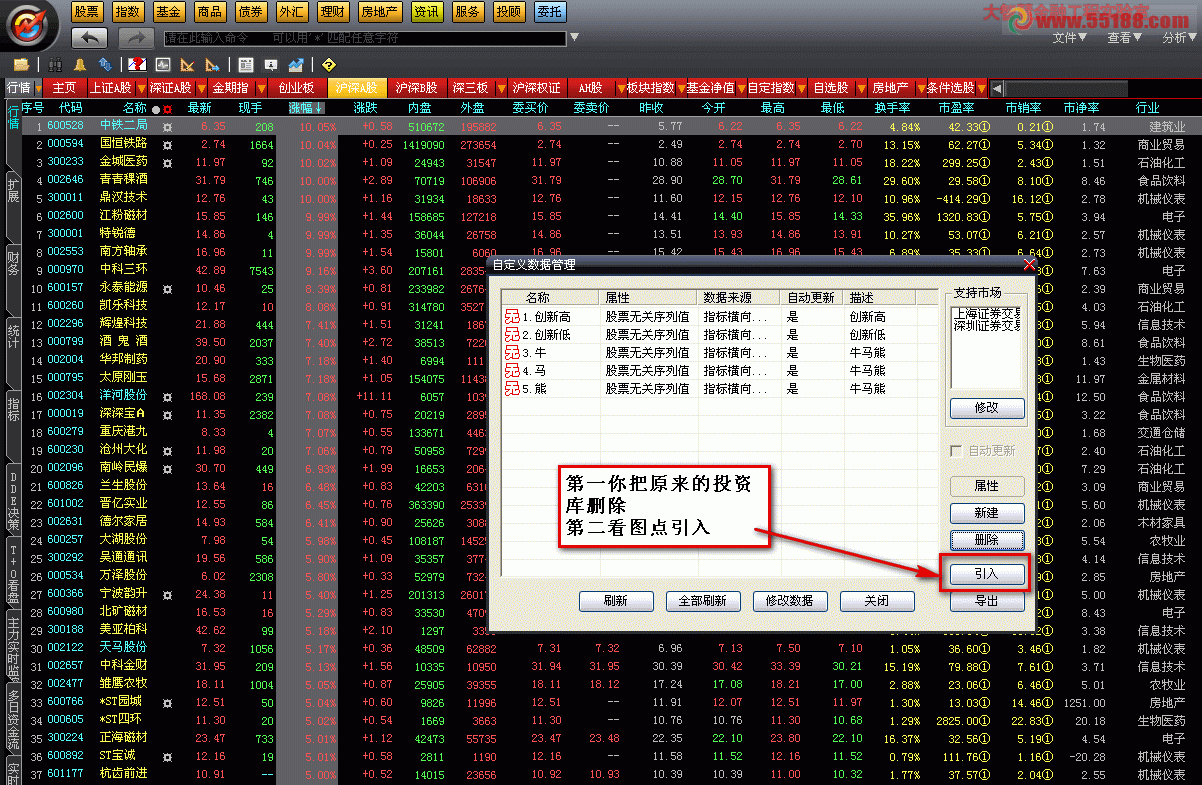Select the triangle ruler with arrow icon
Viewport: 1202px width, 785px height.
pyautogui.click(x=212, y=65)
